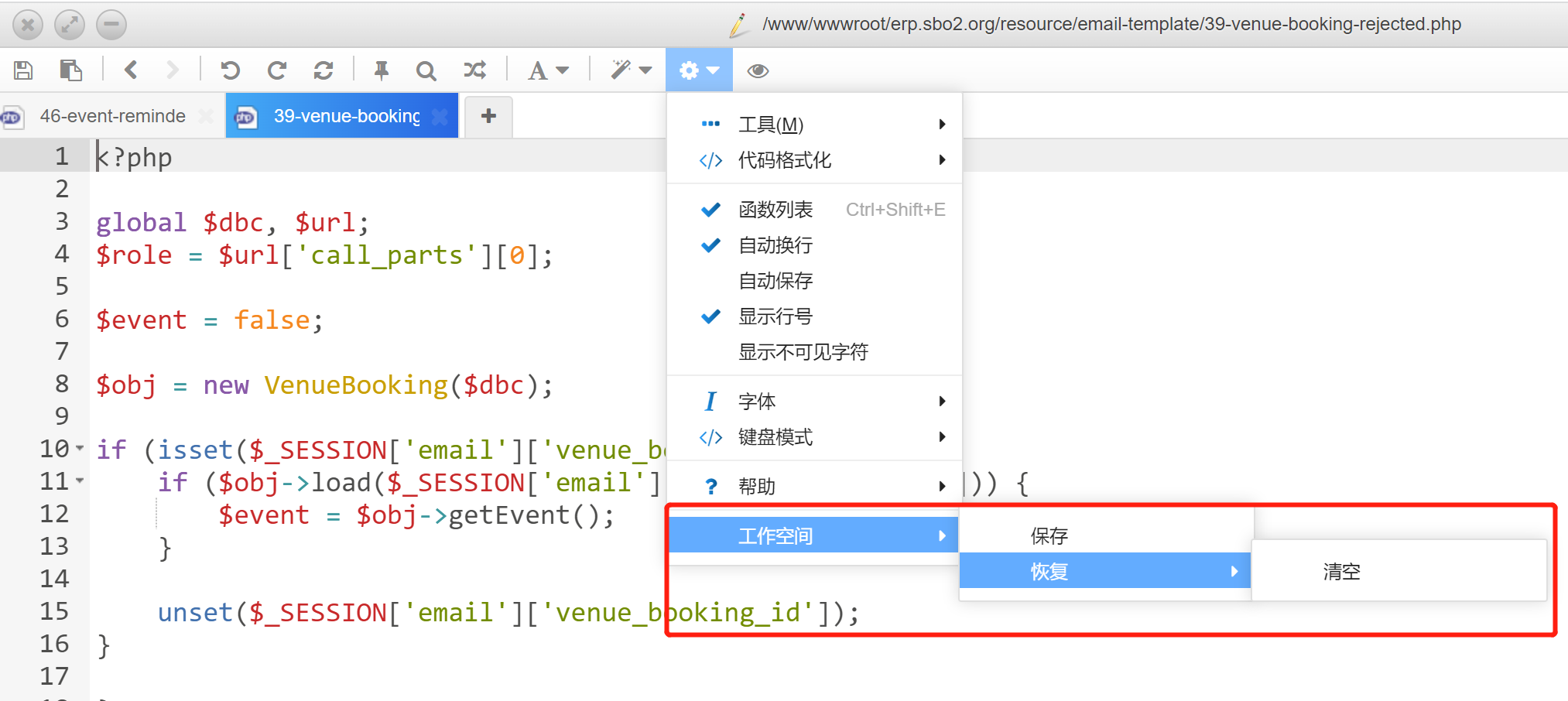Click the fullscreen expand window button
This screenshot has height=701, width=1568.
click(x=70, y=25)
